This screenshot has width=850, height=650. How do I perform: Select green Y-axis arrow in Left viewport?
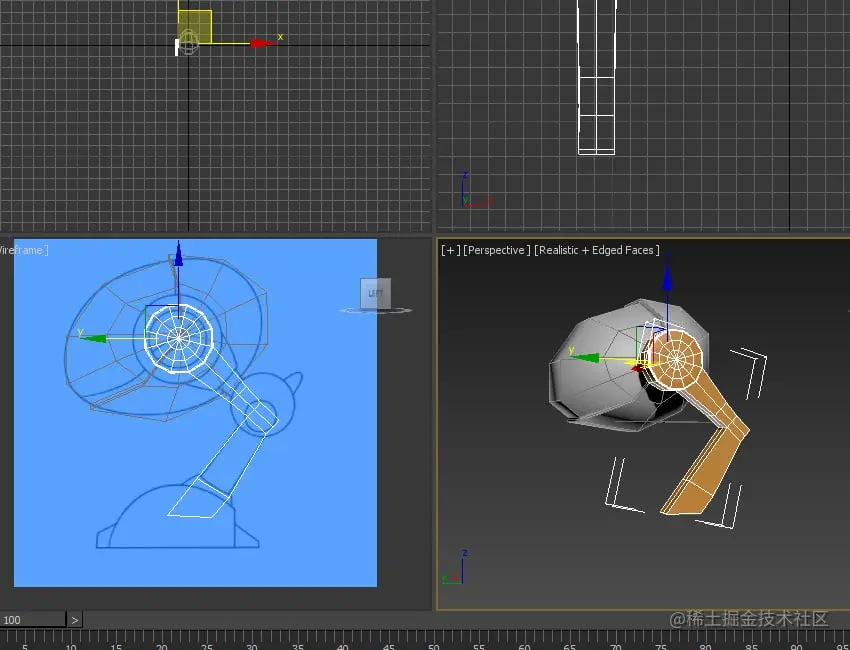pos(94,338)
